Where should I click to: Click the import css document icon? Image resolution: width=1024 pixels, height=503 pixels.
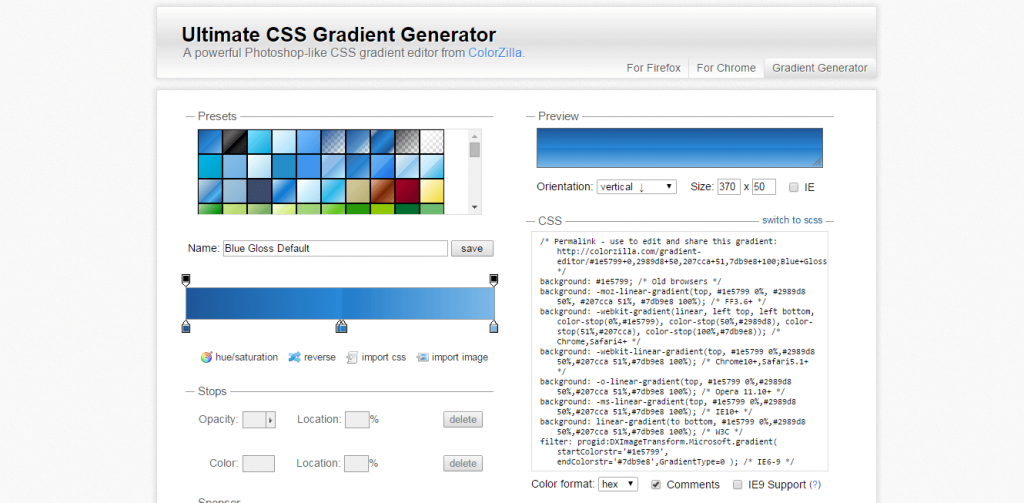pos(352,357)
